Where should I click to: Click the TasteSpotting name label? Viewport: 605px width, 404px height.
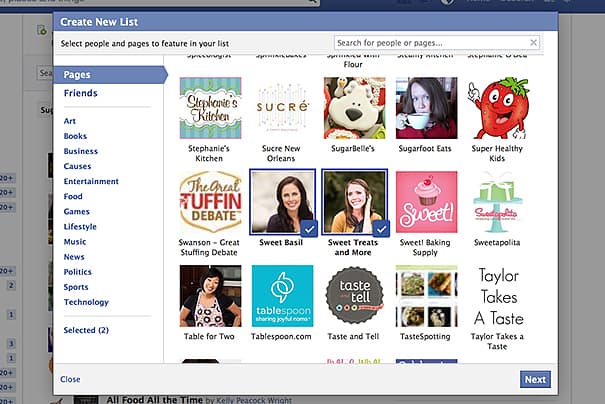coord(425,336)
